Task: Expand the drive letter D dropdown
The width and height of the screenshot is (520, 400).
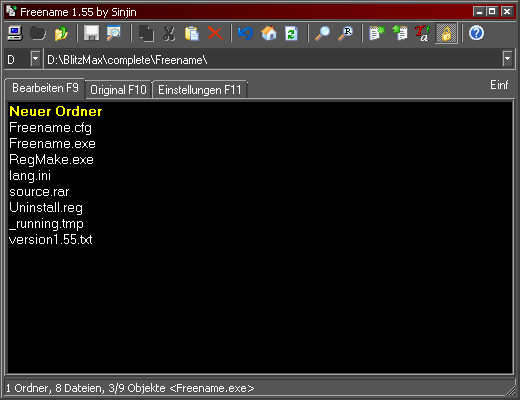Action: (35, 59)
